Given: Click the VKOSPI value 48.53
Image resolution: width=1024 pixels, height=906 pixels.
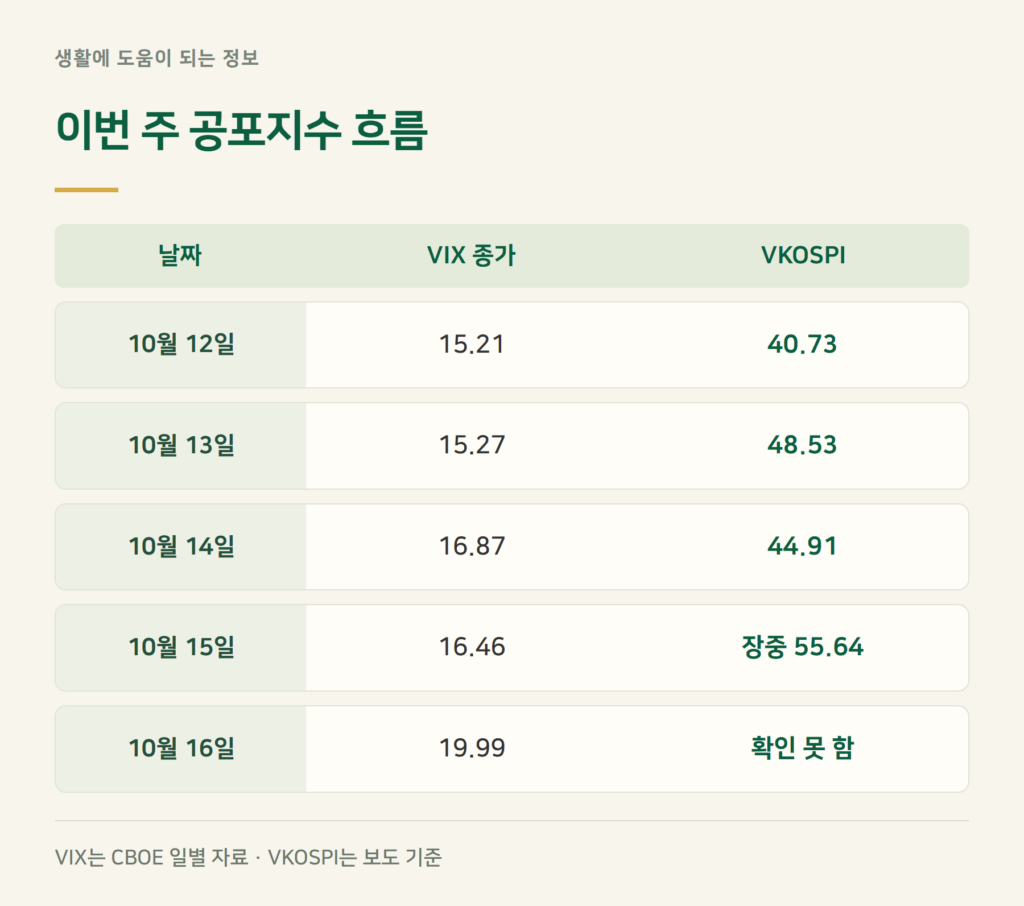Looking at the screenshot, I should tap(802, 445).
